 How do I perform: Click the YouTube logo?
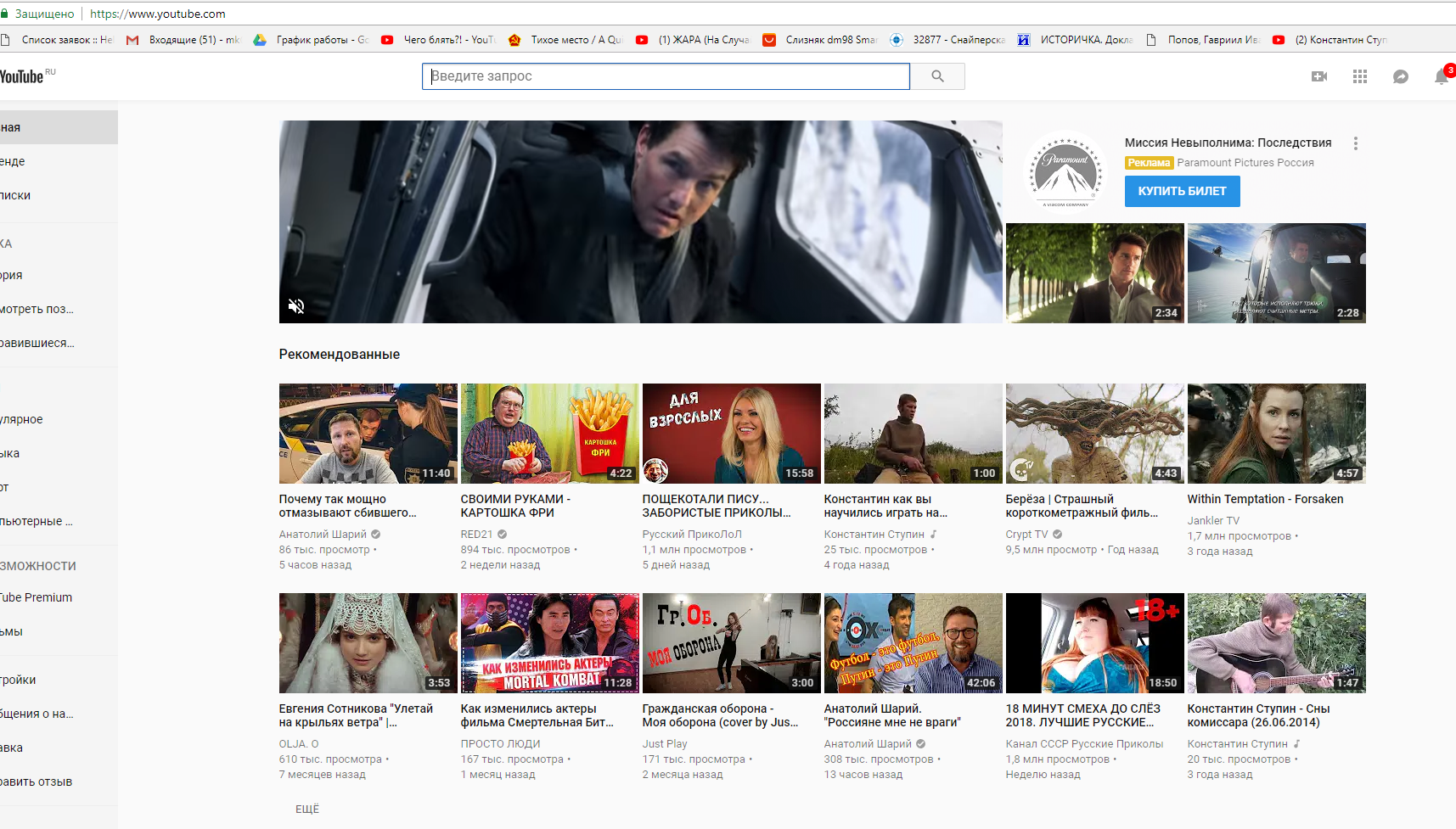coord(23,76)
